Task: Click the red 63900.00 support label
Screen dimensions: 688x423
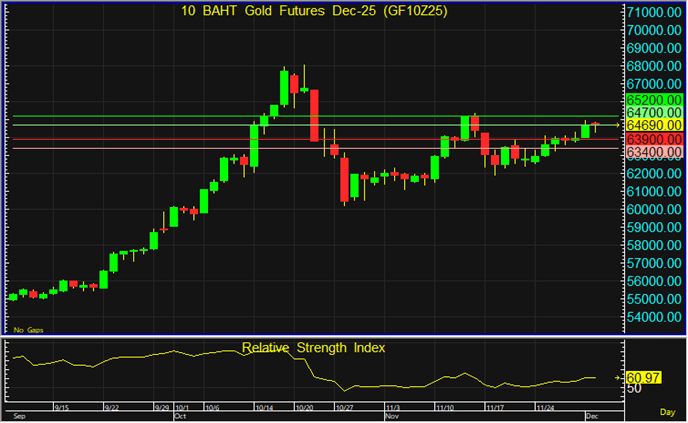Action: (x=653, y=139)
